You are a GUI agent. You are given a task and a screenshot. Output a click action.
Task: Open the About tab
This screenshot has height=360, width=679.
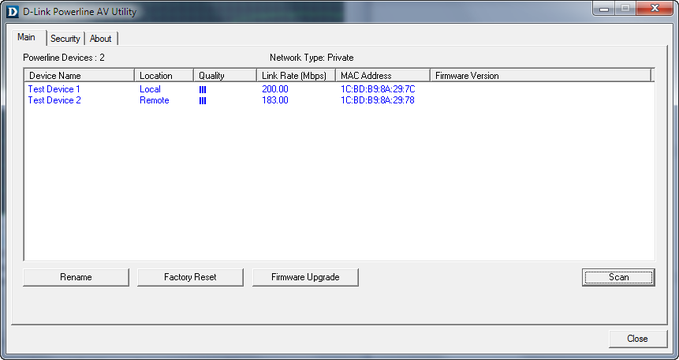[100, 39]
